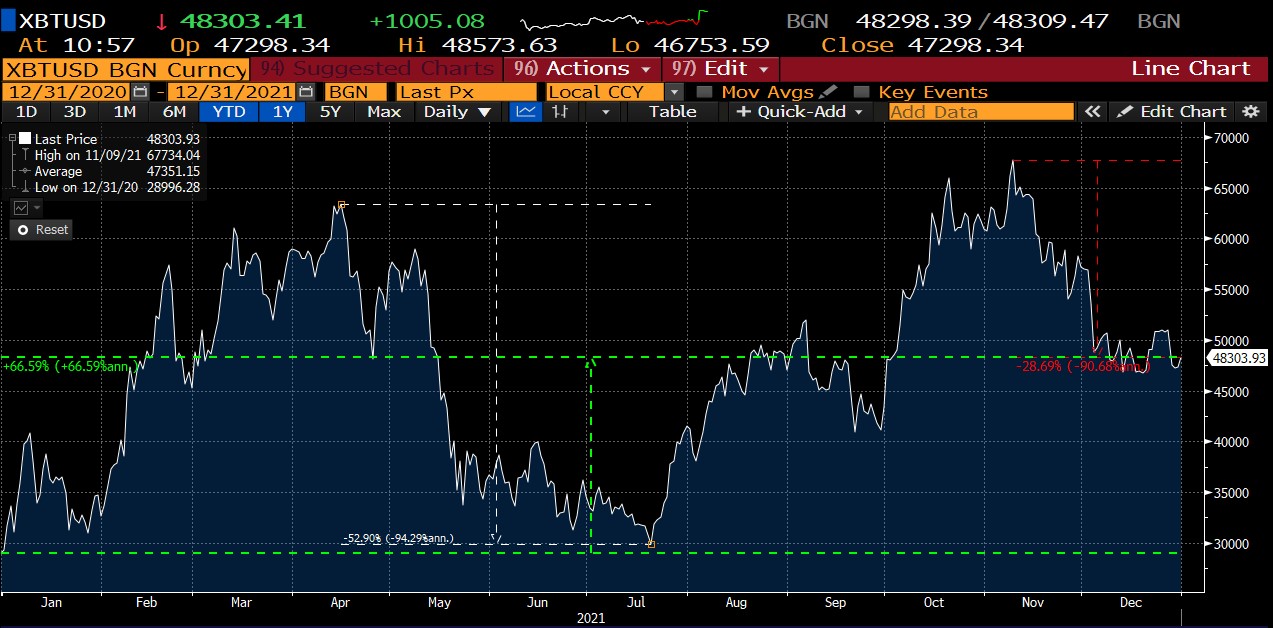
Task: Toggle the Last Price series white square
Action: 25,139
